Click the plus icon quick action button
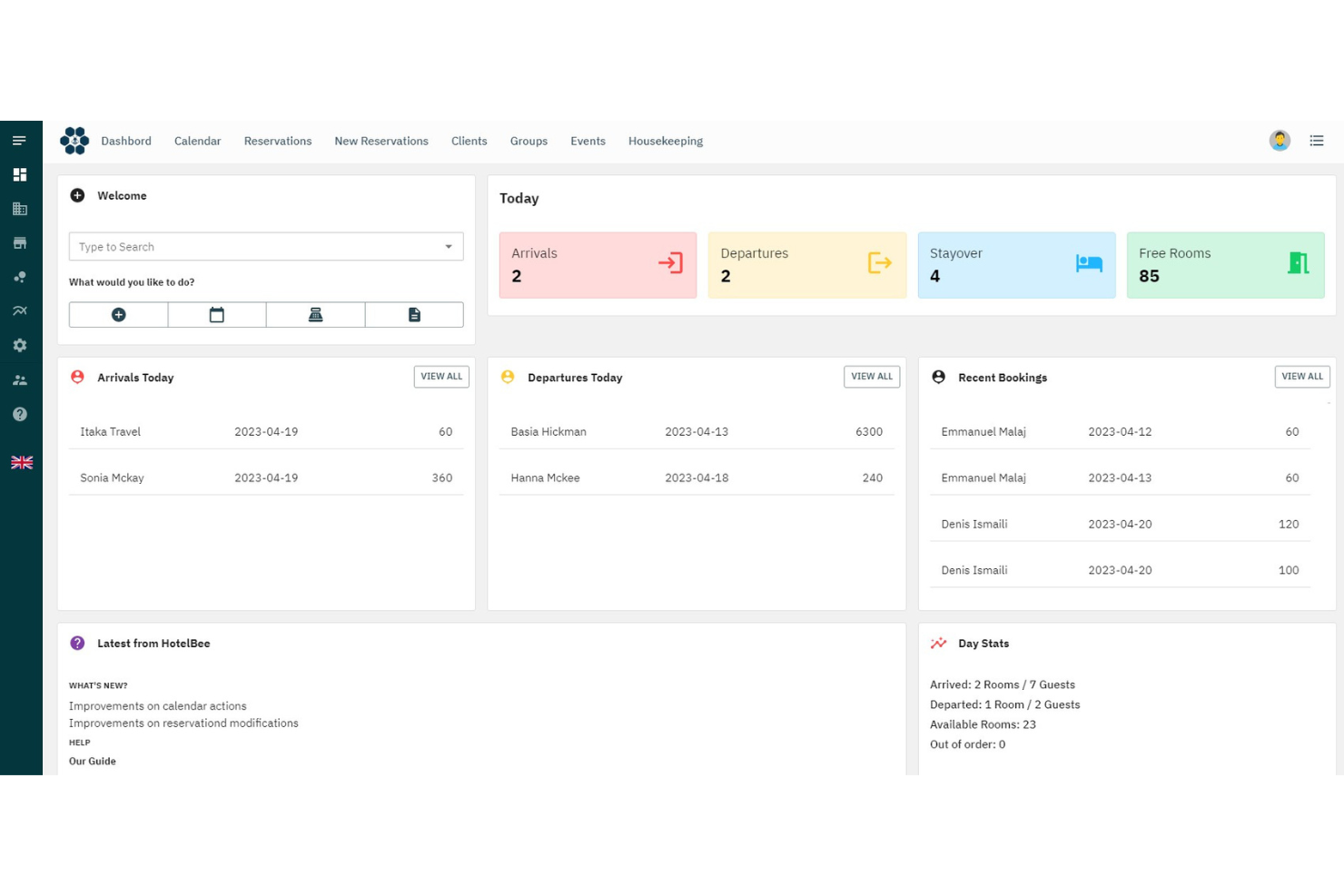Viewport: 1344px width, 896px height. 118,315
